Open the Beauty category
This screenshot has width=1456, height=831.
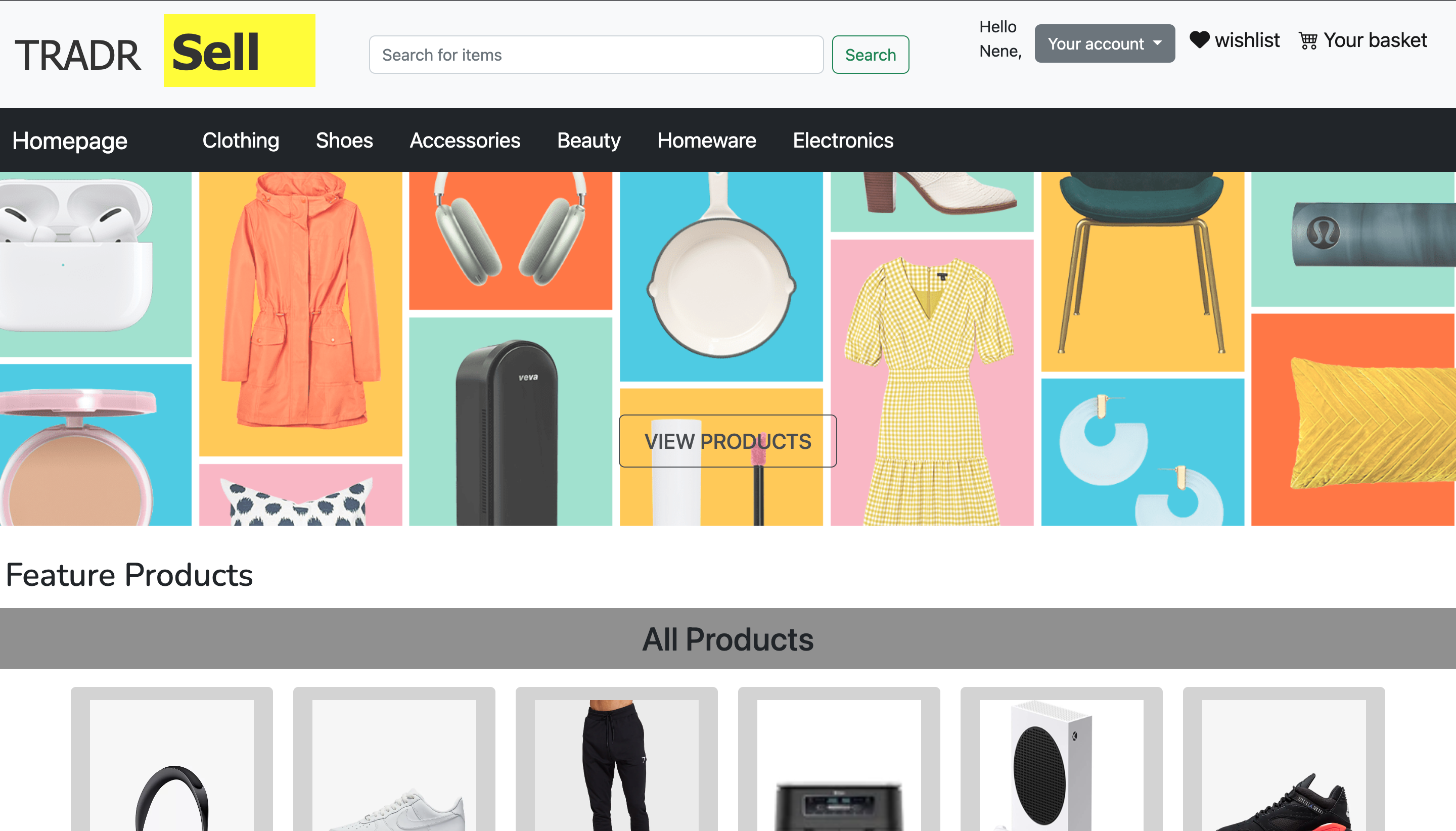[588, 141]
